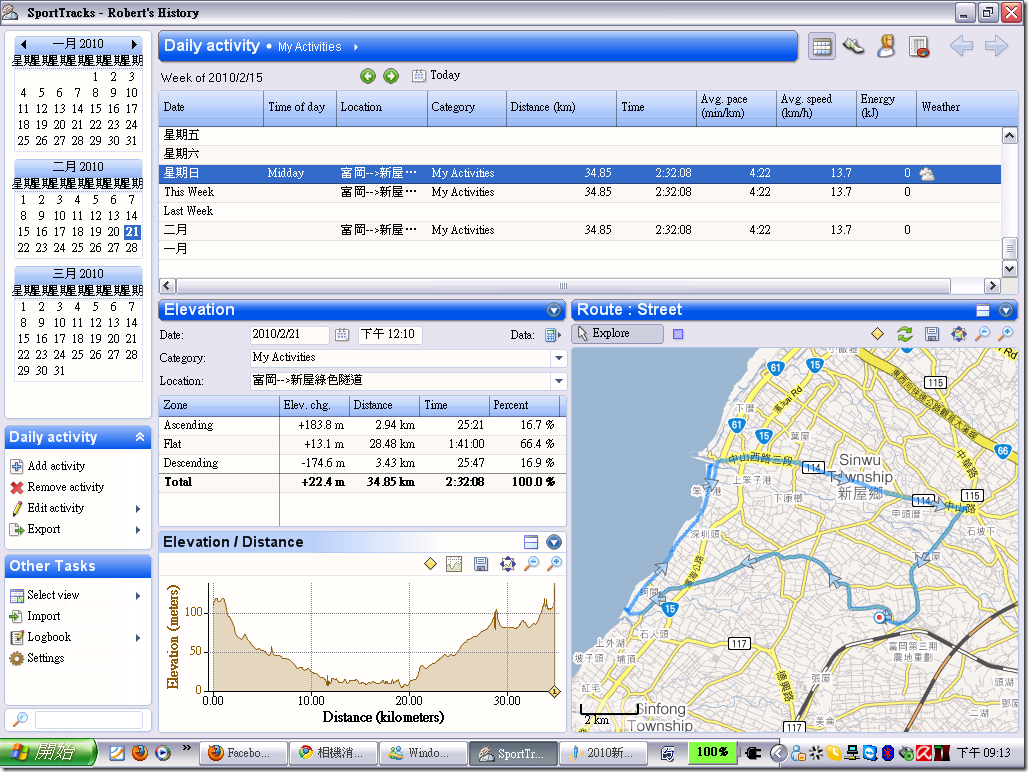
Task: Select February 21 in the calendar
Action: 132,232
